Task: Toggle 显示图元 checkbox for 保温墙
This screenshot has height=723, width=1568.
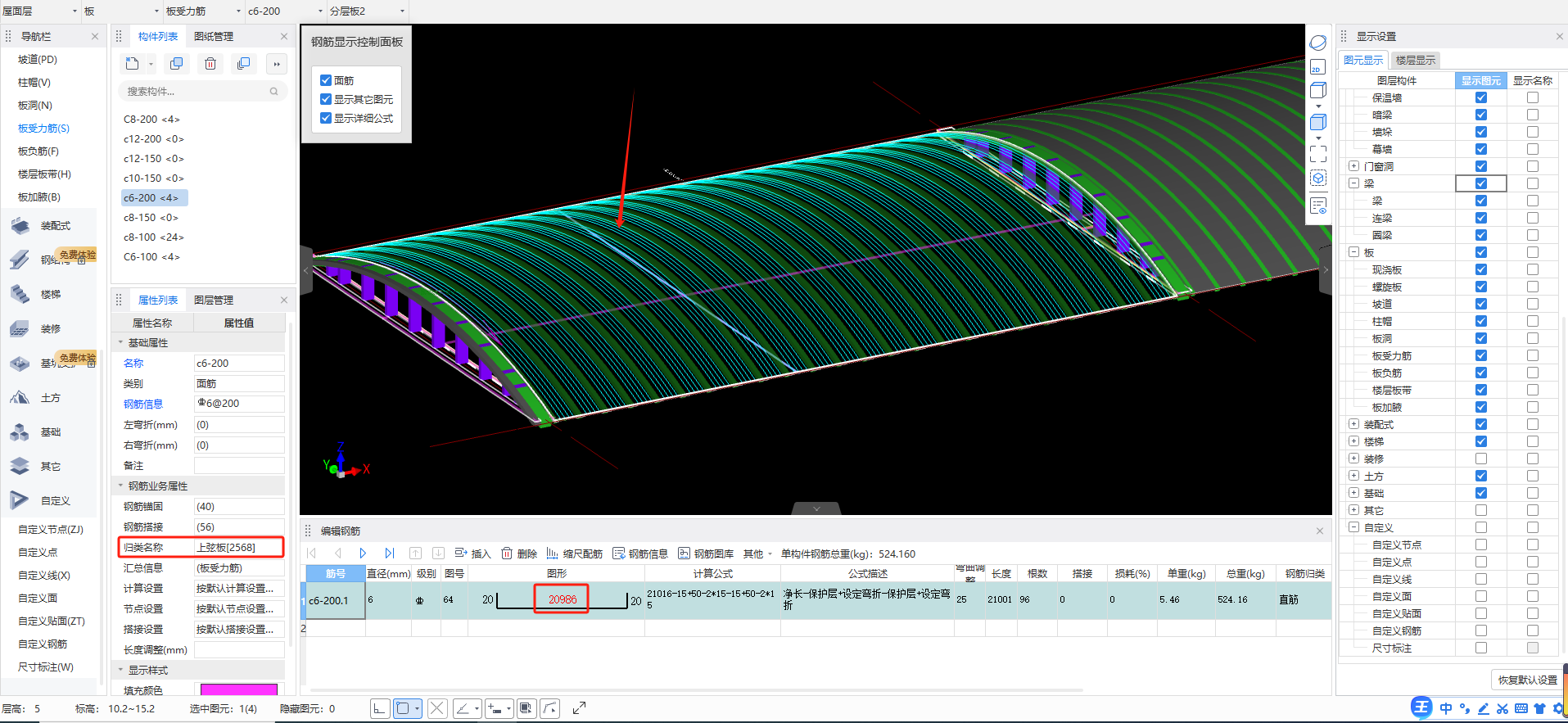Action: click(x=1481, y=97)
